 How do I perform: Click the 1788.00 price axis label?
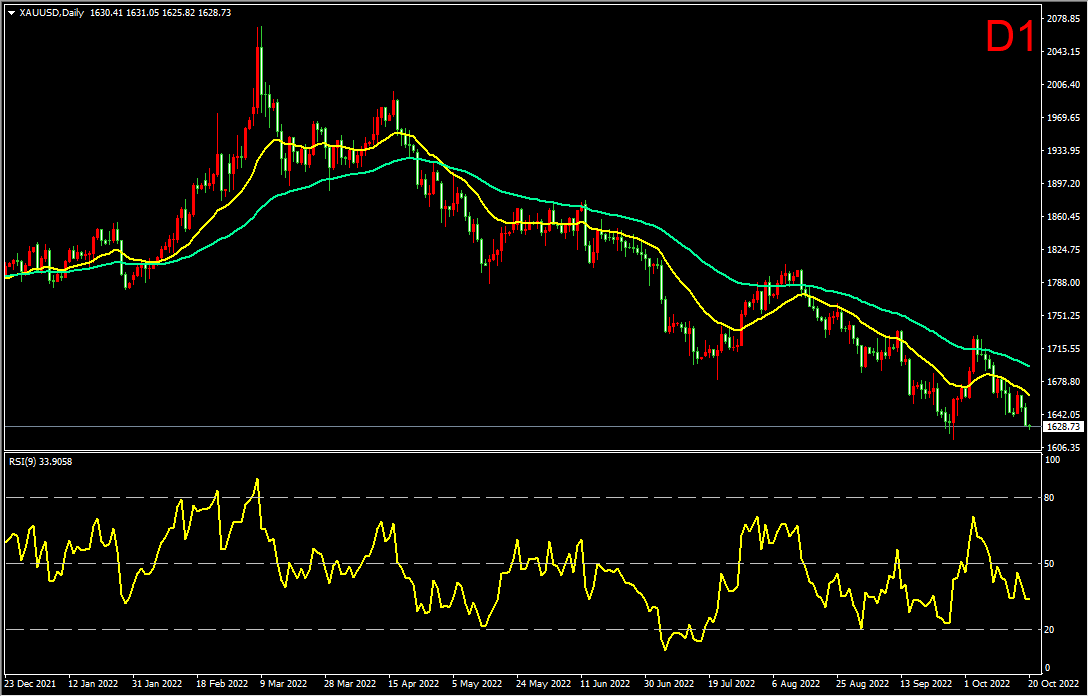1063,283
